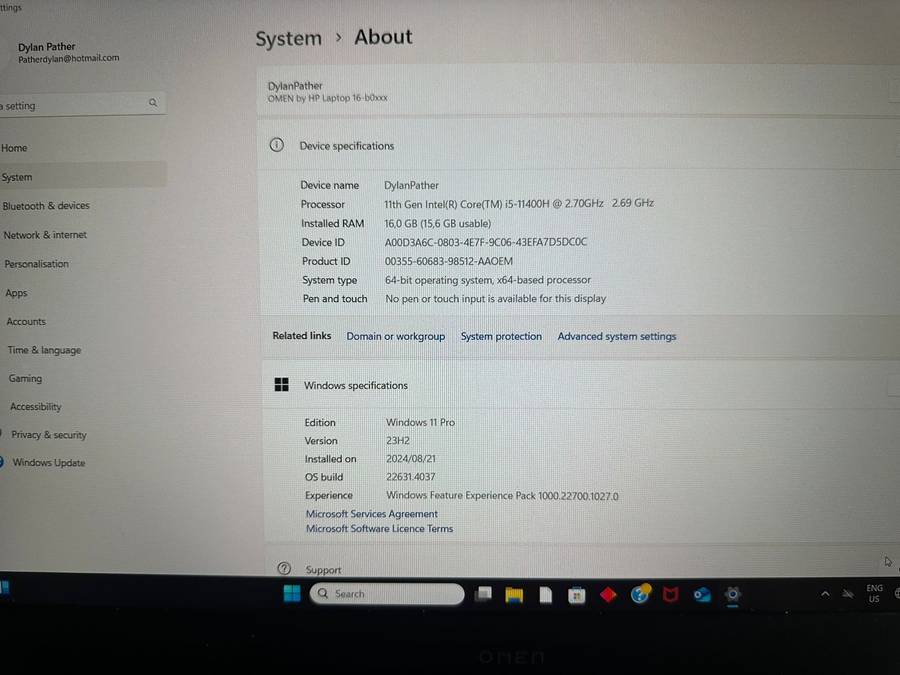
Task: Launch McAfee from the taskbar
Action: pyautogui.click(x=671, y=595)
